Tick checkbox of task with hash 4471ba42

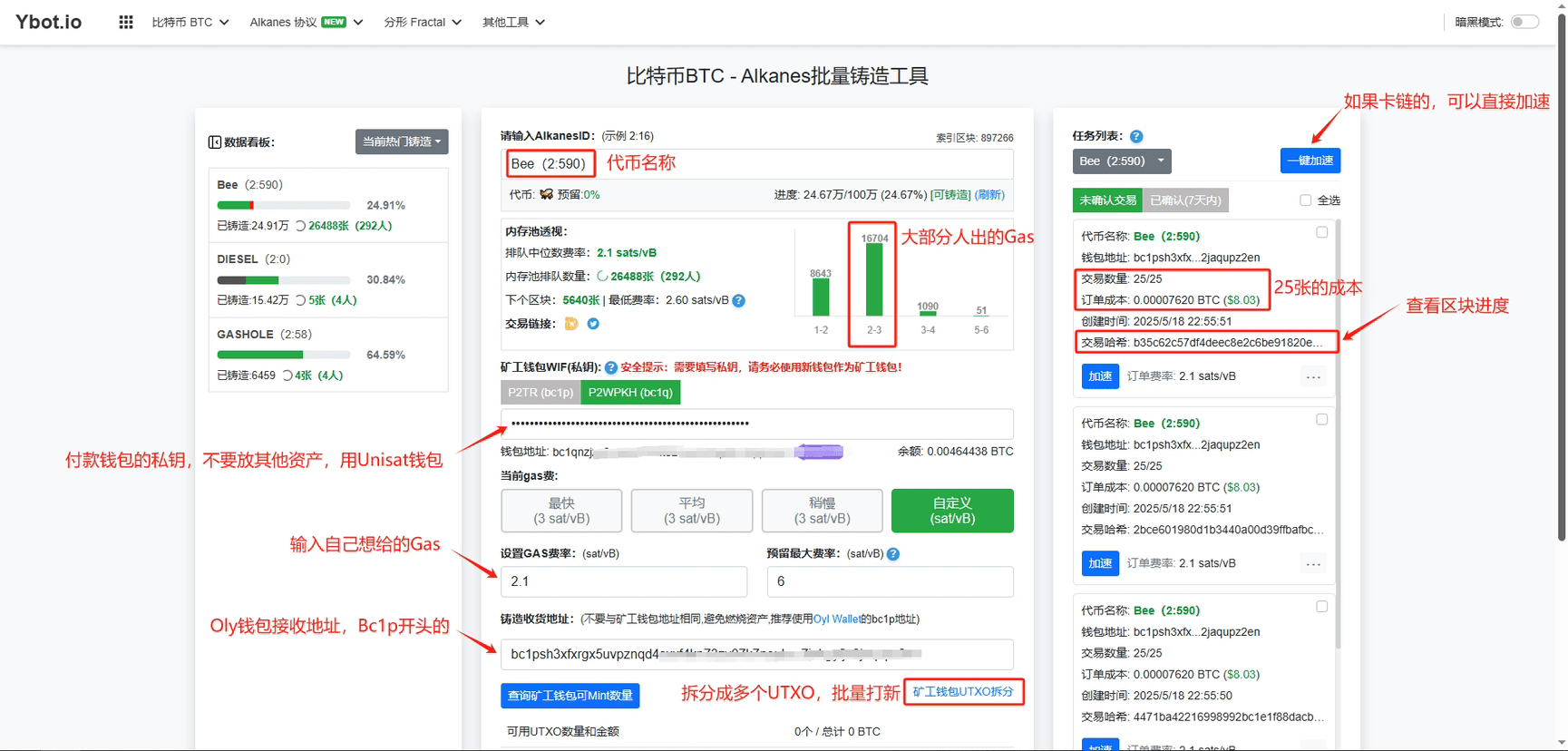click(1321, 606)
